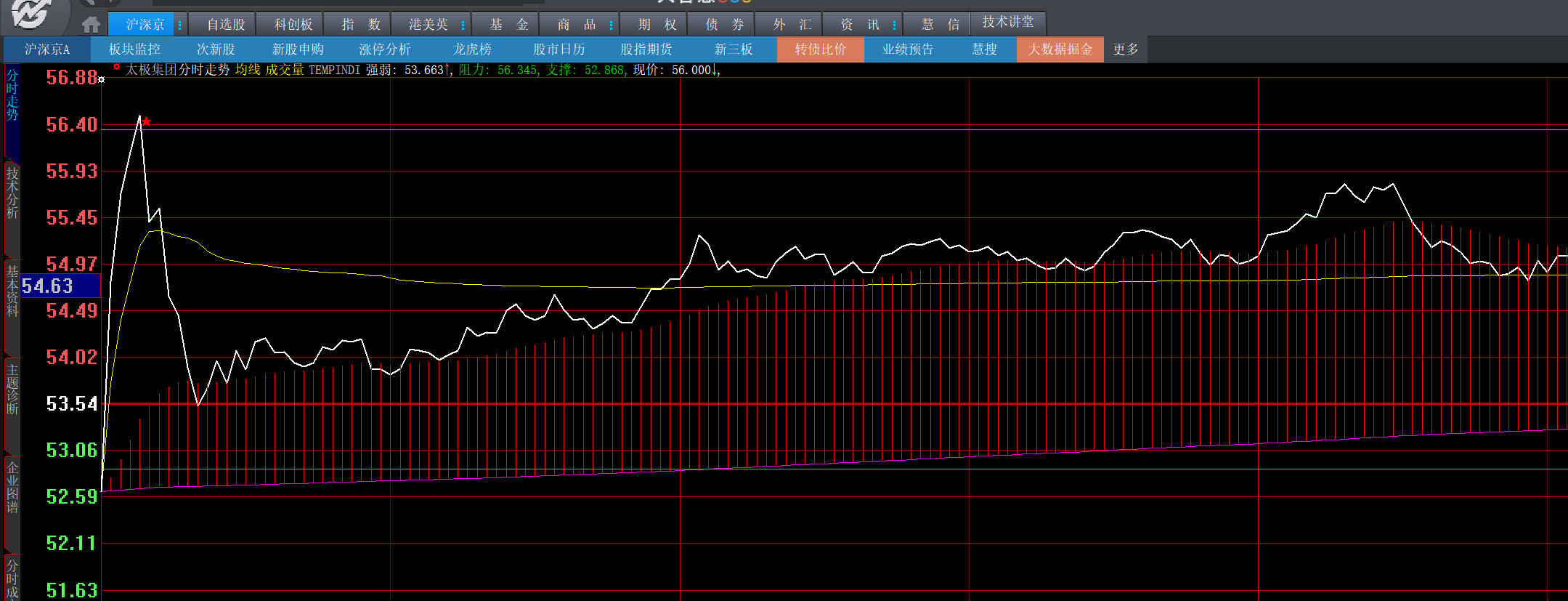Click 太极集团分时走势 chart title
The height and width of the screenshot is (601, 1568).
point(177,70)
